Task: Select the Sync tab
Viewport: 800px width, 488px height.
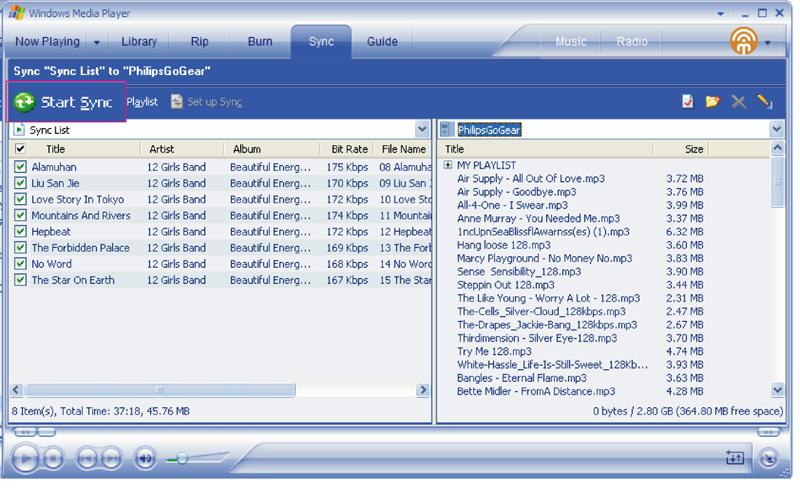Action: click(x=321, y=41)
